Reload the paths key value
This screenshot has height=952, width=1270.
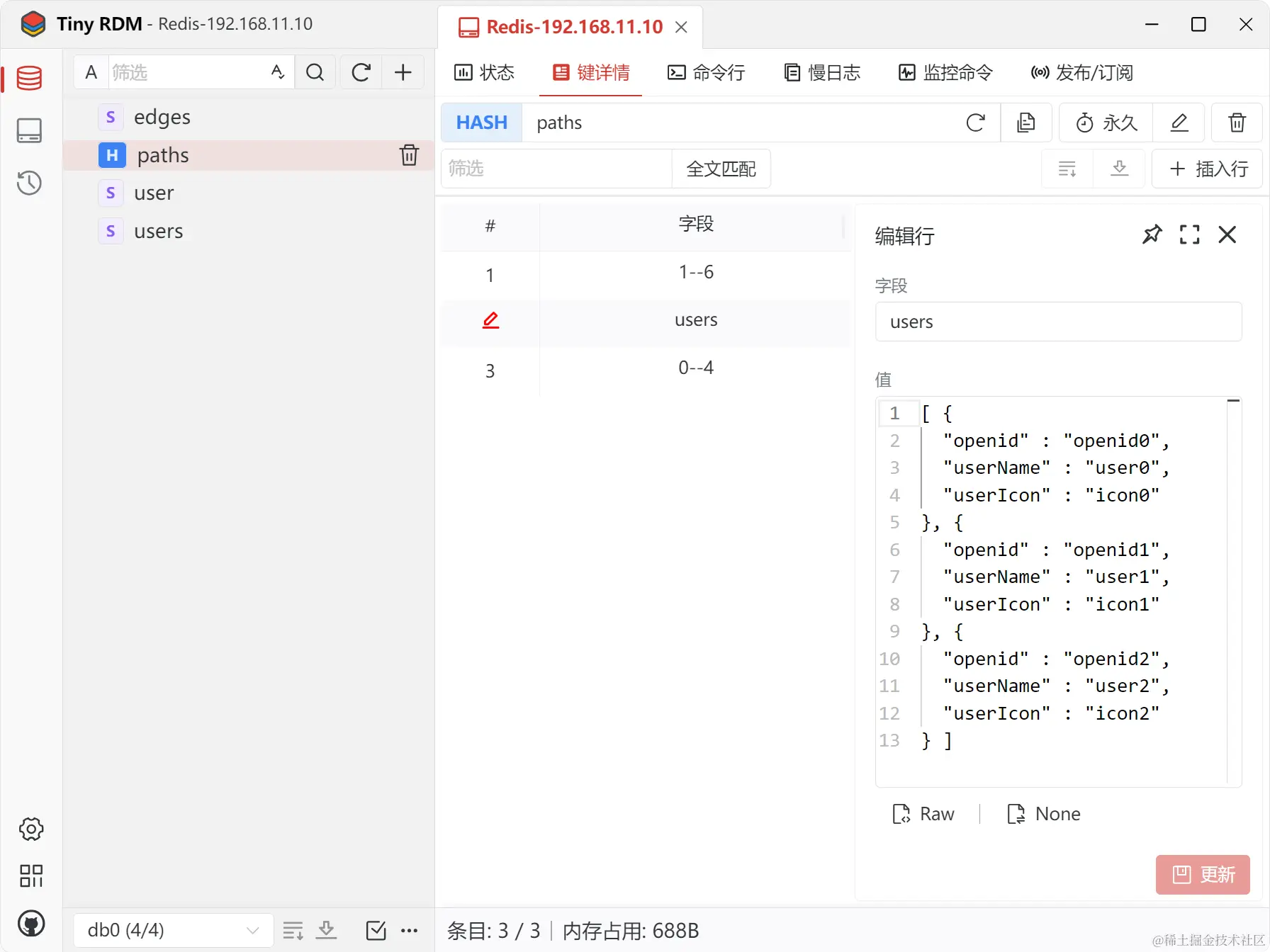tap(976, 123)
